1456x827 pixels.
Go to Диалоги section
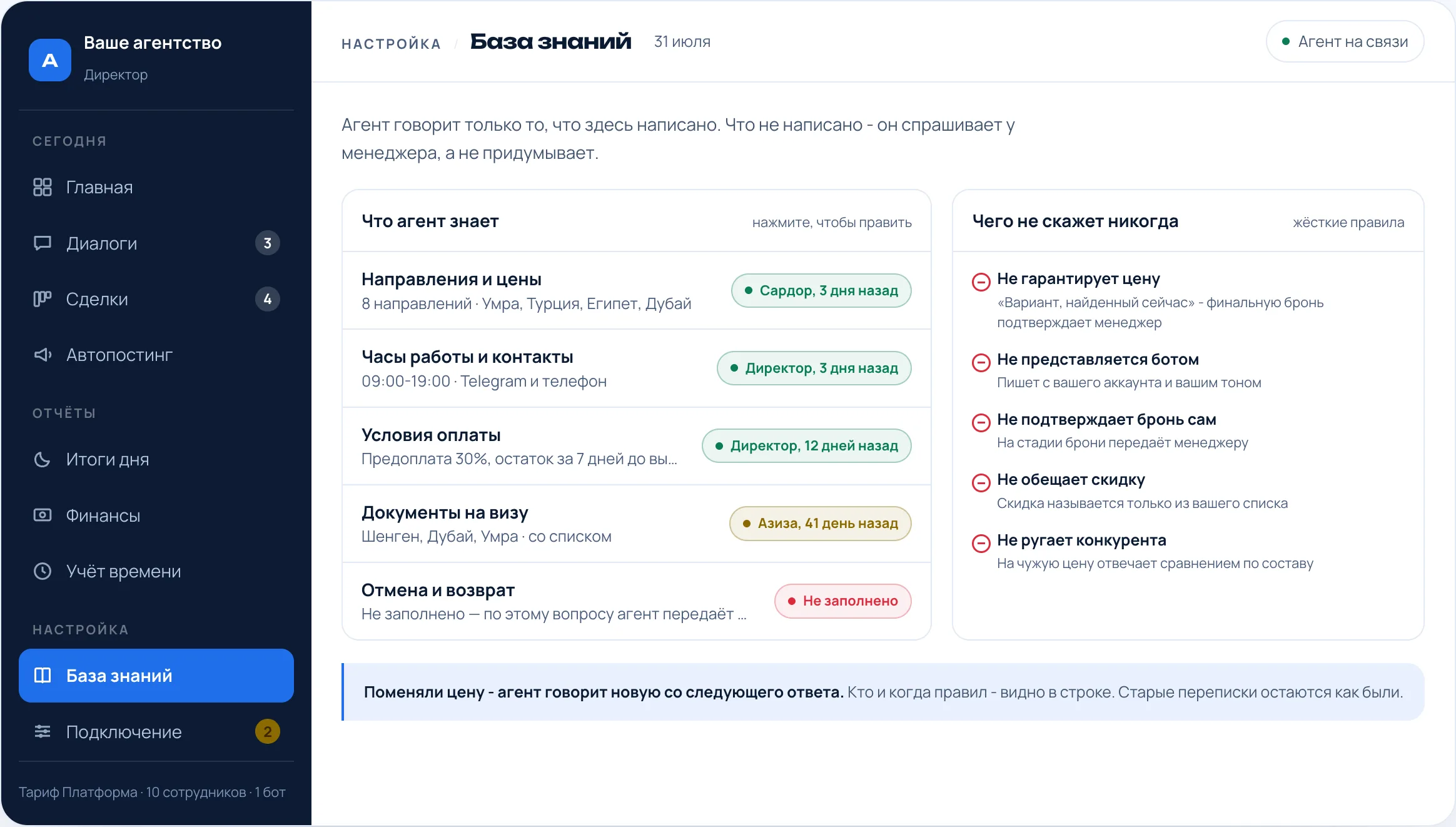[x=156, y=243]
